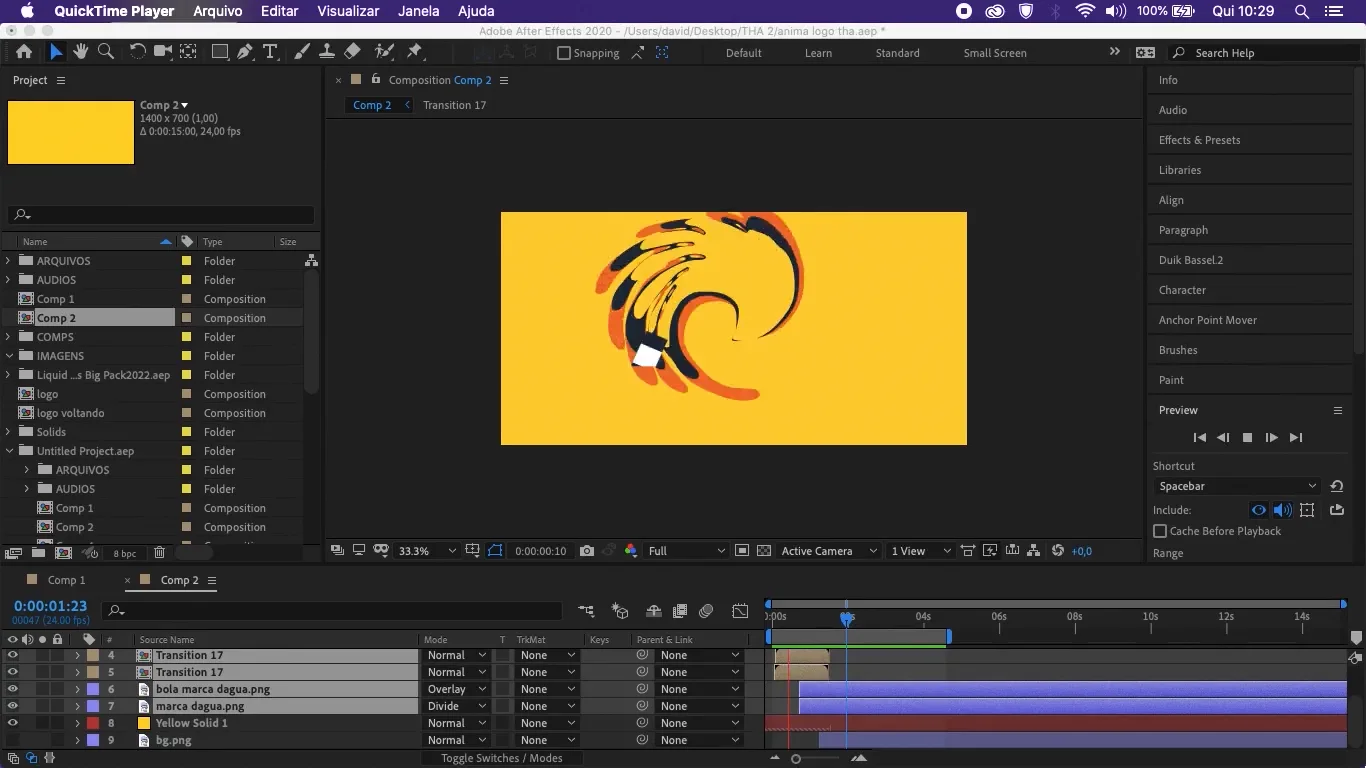Switch to the Small Screen workspace
The image size is (1366, 768).
[x=995, y=53]
